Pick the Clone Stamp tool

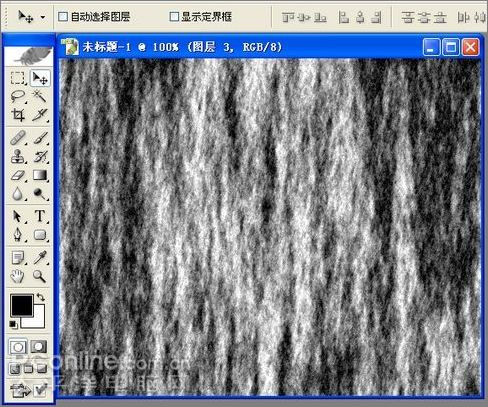[x=17, y=156]
